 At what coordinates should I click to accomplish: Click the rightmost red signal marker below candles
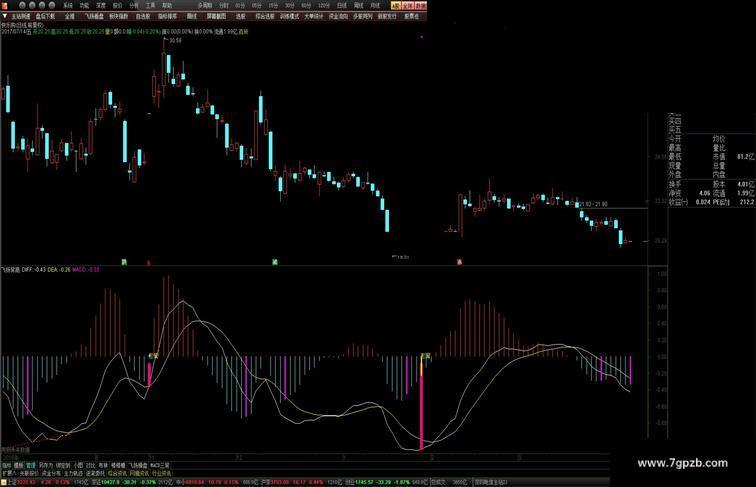[459, 262]
